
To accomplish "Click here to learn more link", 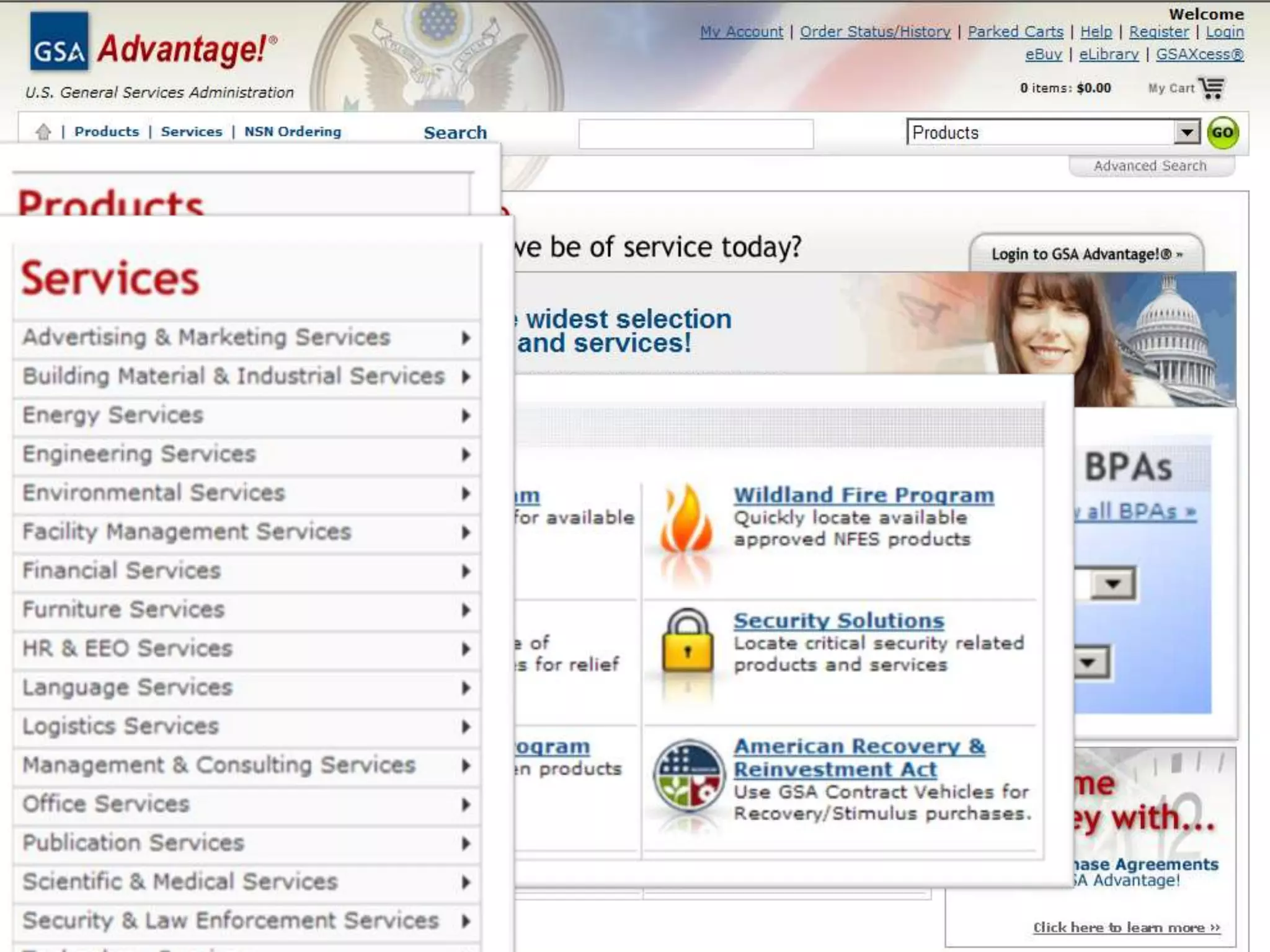I will tap(1127, 928).
